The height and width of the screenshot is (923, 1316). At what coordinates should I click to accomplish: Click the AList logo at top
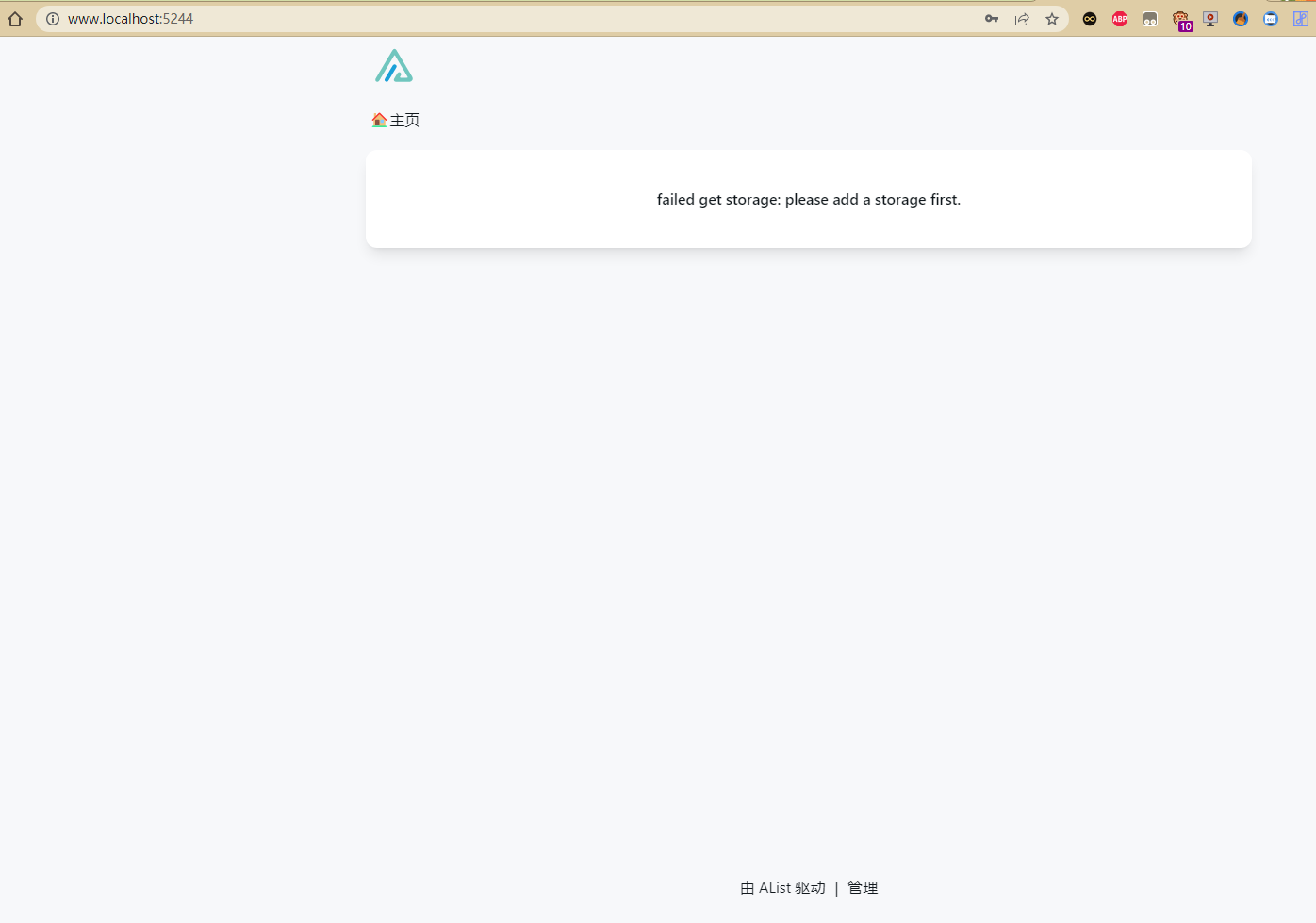click(x=394, y=65)
